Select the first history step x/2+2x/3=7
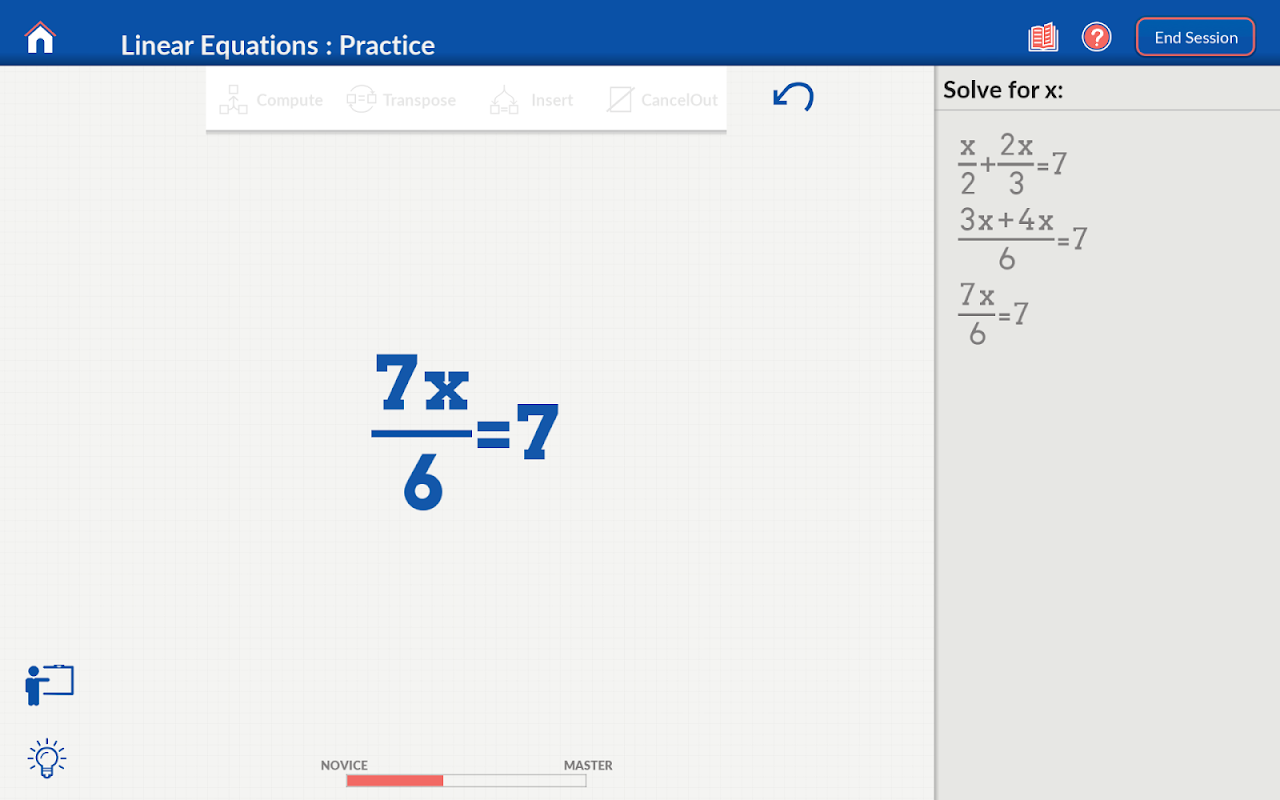The image size is (1280, 800). pyautogui.click(x=1011, y=165)
